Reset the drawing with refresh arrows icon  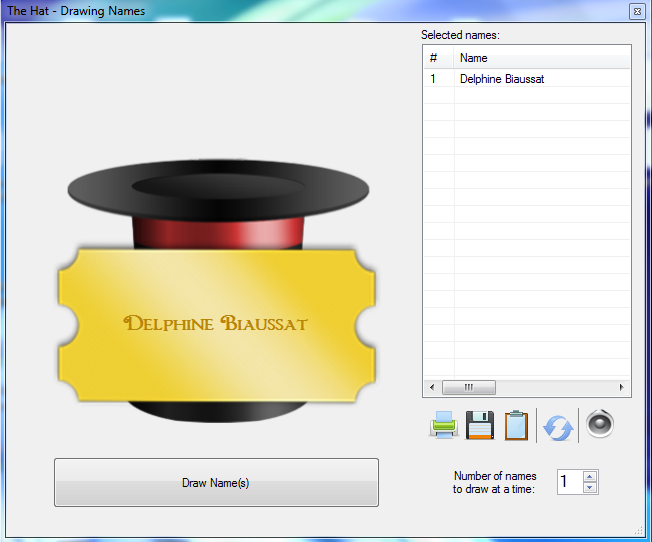[x=558, y=428]
